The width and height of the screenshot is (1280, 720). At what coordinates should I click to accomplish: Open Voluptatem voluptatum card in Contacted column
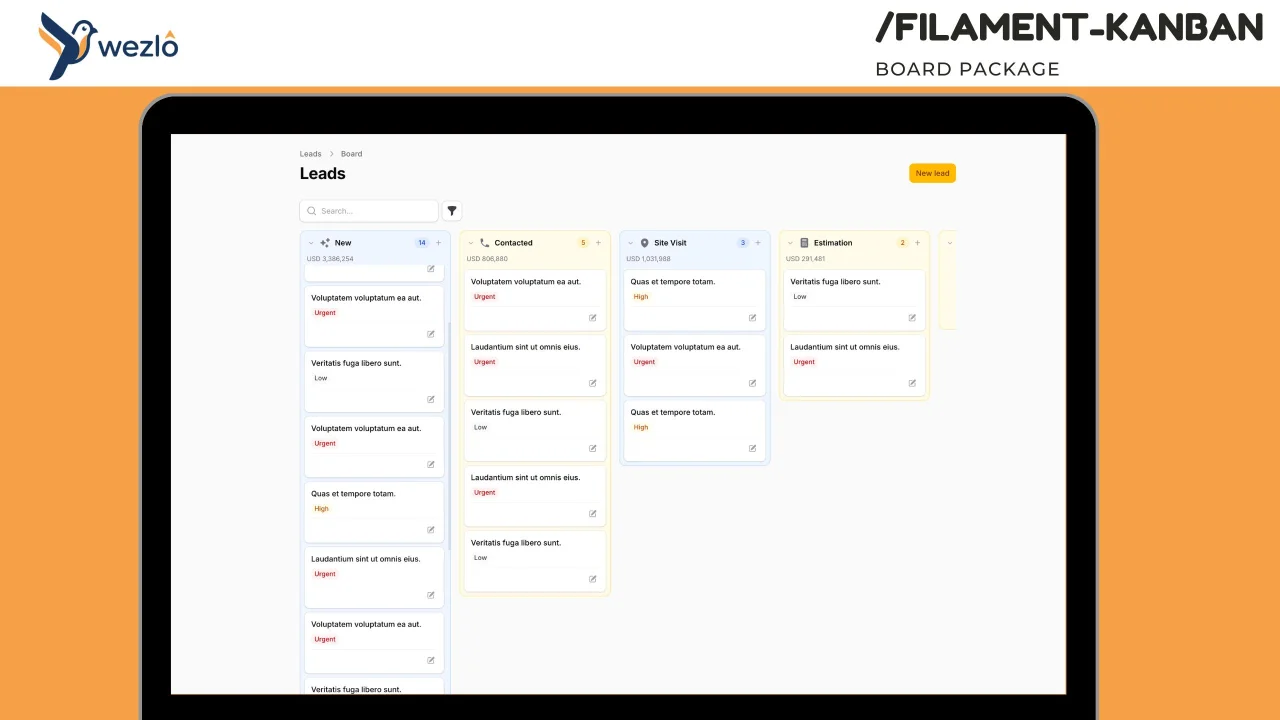pyautogui.click(x=535, y=300)
